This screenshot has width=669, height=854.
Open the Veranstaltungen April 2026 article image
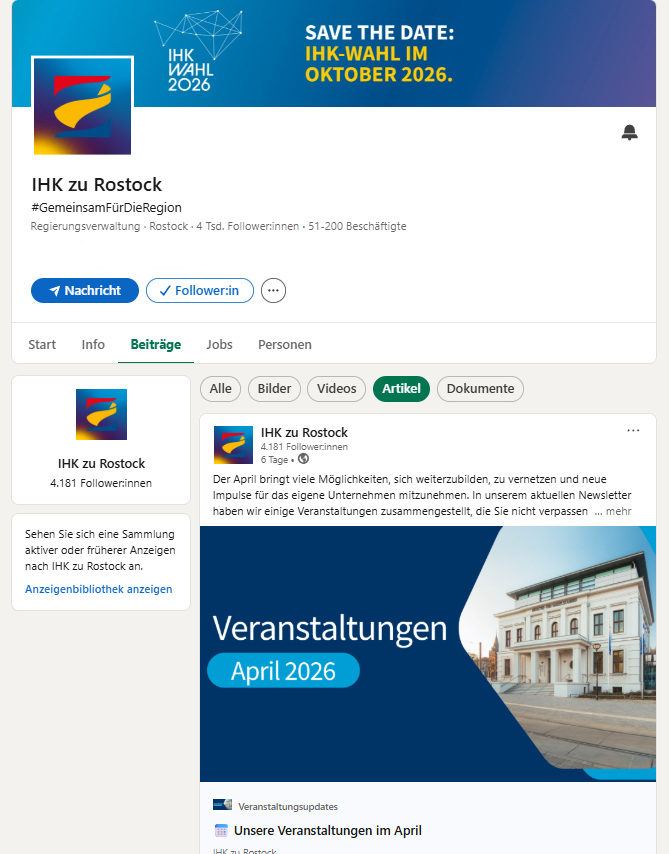pyautogui.click(x=428, y=654)
